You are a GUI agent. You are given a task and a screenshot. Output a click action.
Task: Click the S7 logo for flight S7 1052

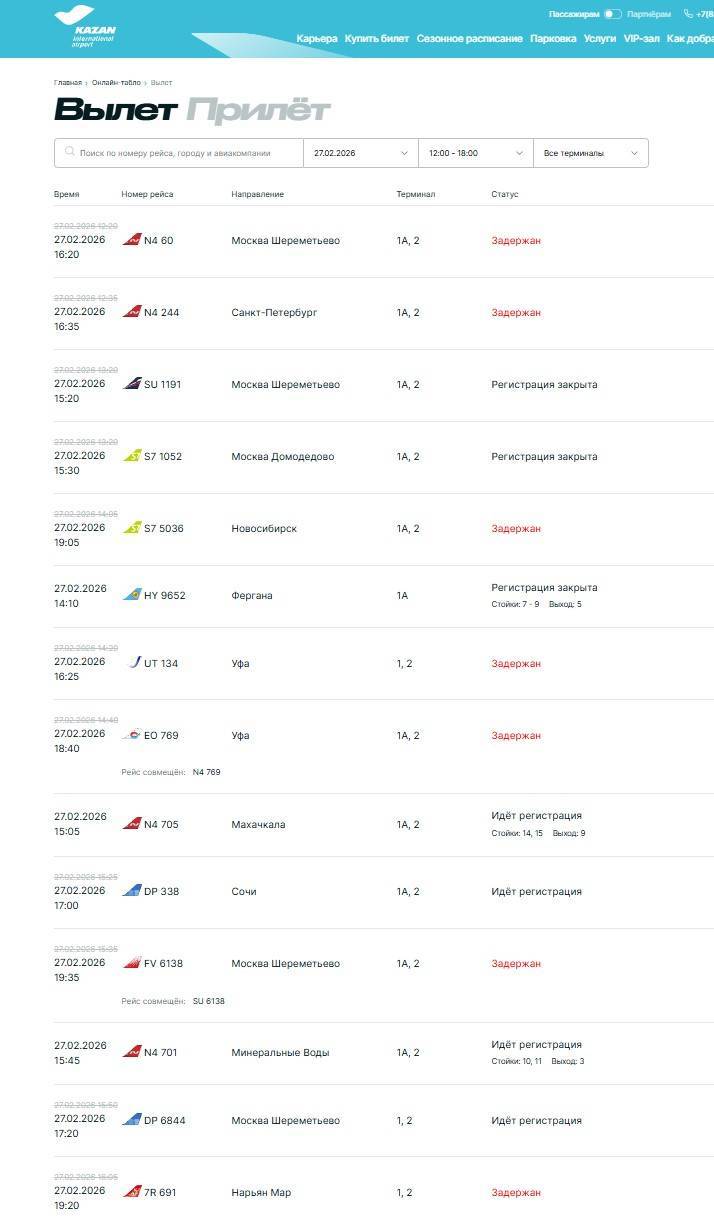[x=132, y=456]
